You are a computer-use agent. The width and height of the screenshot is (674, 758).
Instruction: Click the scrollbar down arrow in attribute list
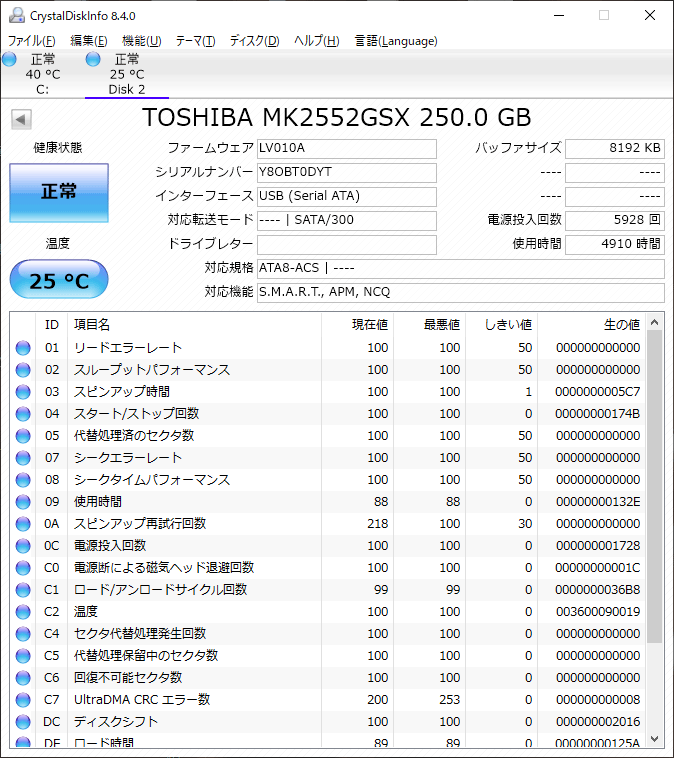655,739
